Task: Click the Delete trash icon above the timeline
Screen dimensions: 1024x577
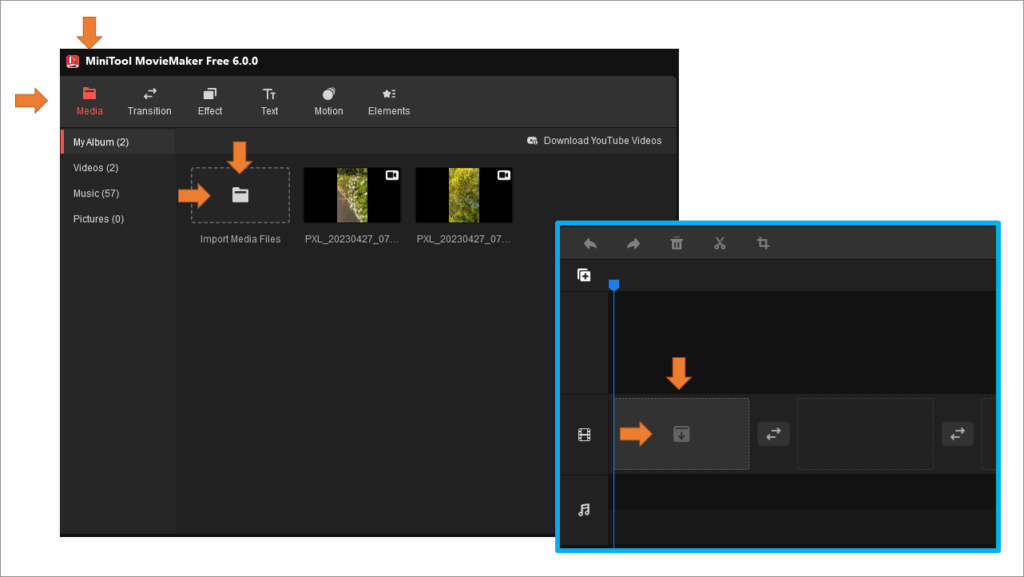Action: (676, 243)
